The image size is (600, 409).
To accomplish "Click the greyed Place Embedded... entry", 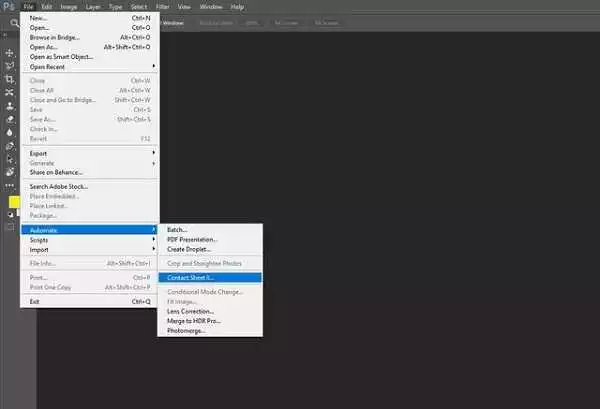I will 90,196.
